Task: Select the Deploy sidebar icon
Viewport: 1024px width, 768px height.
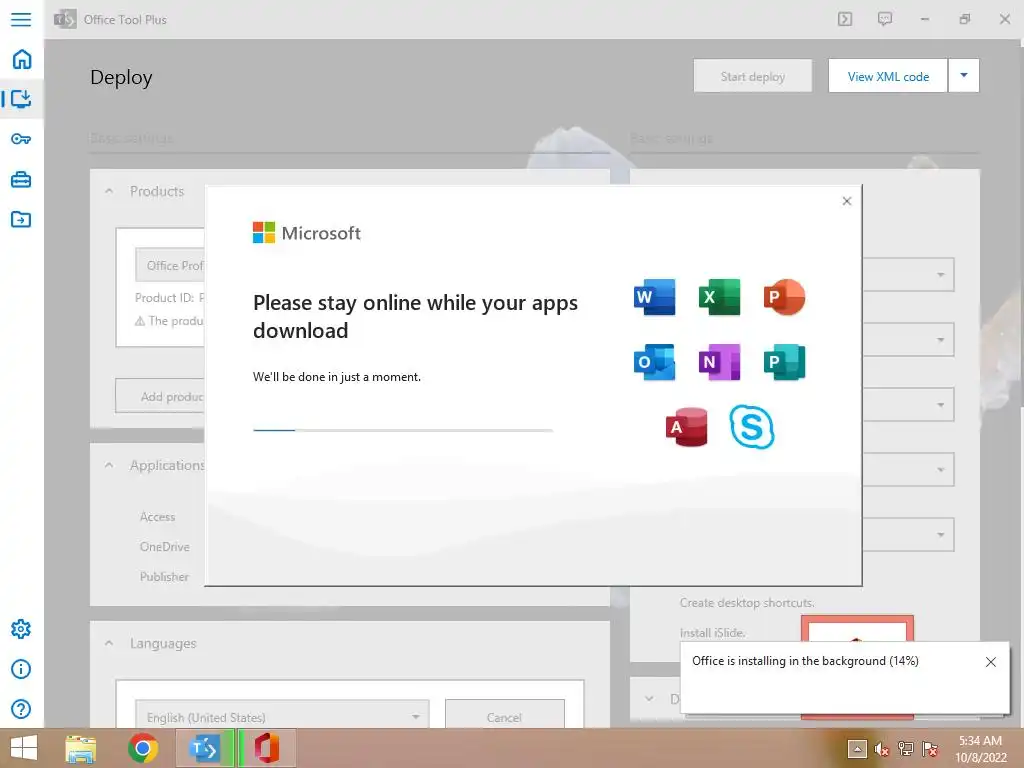Action: click(21, 99)
